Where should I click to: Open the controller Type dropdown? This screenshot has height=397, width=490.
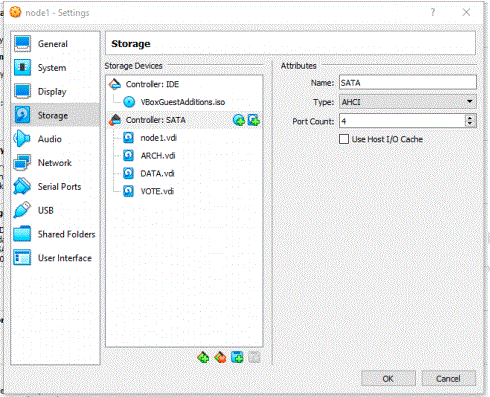(408, 102)
